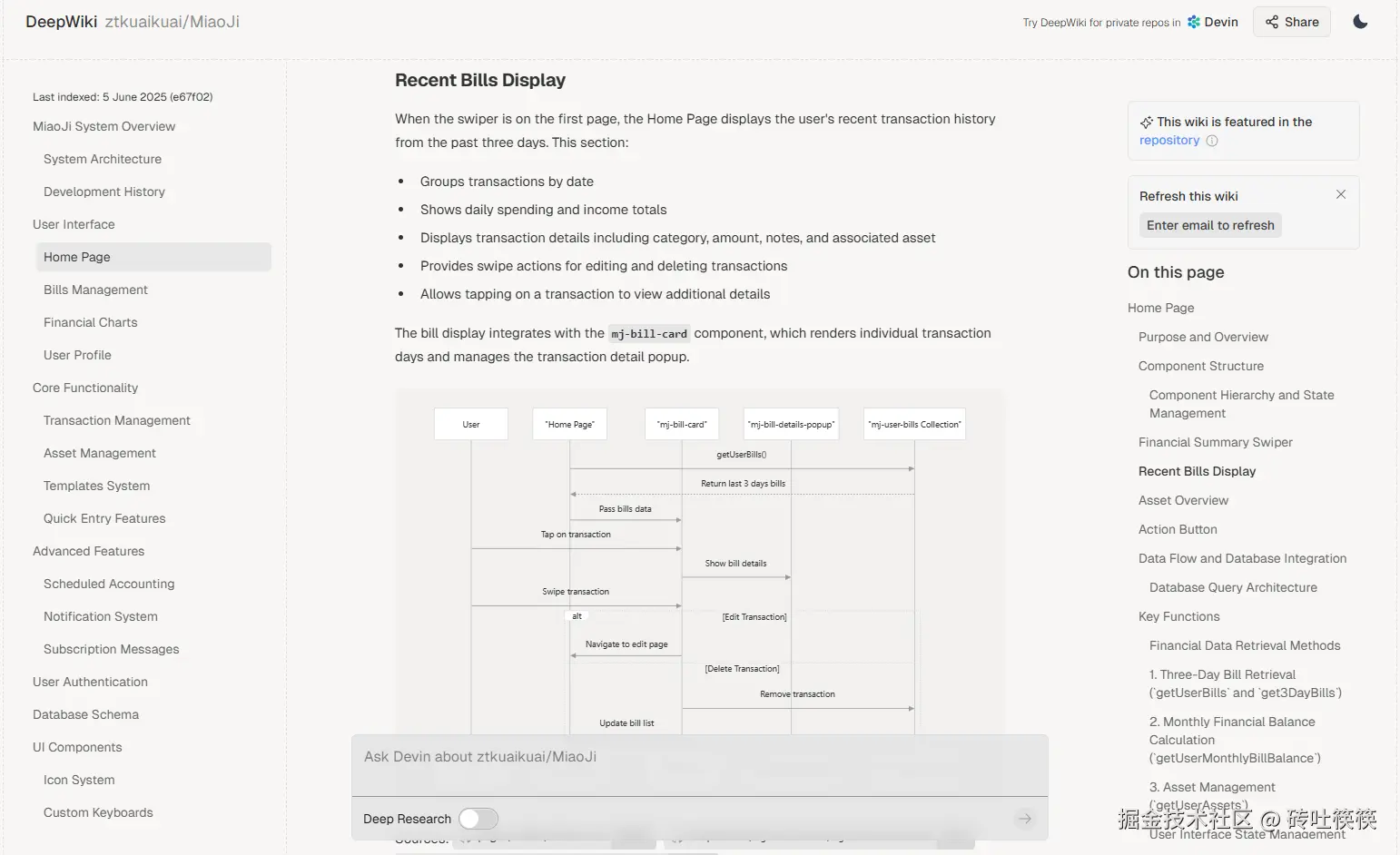Type in Ask Devin input field
The width and height of the screenshot is (1400, 855).
tap(699, 757)
